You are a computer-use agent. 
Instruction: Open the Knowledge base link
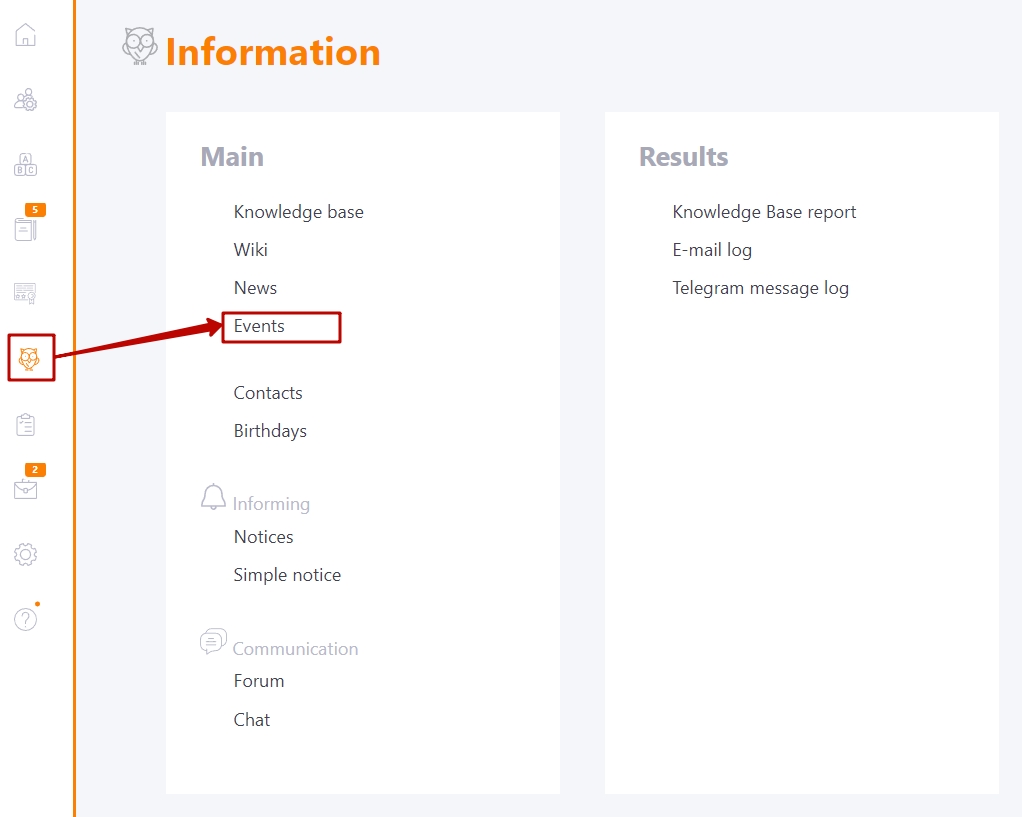click(299, 212)
